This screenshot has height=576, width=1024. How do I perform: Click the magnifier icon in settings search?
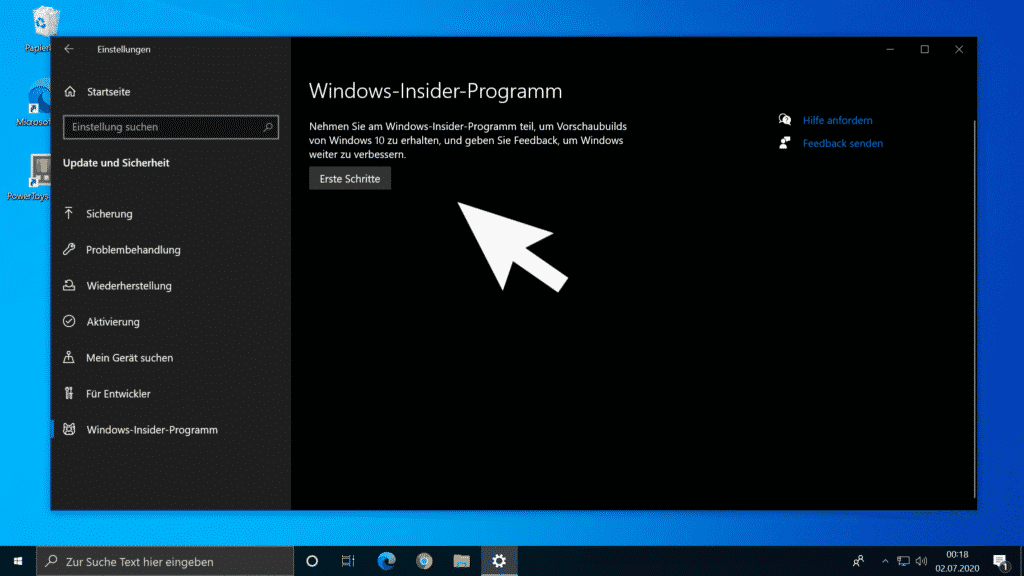268,127
